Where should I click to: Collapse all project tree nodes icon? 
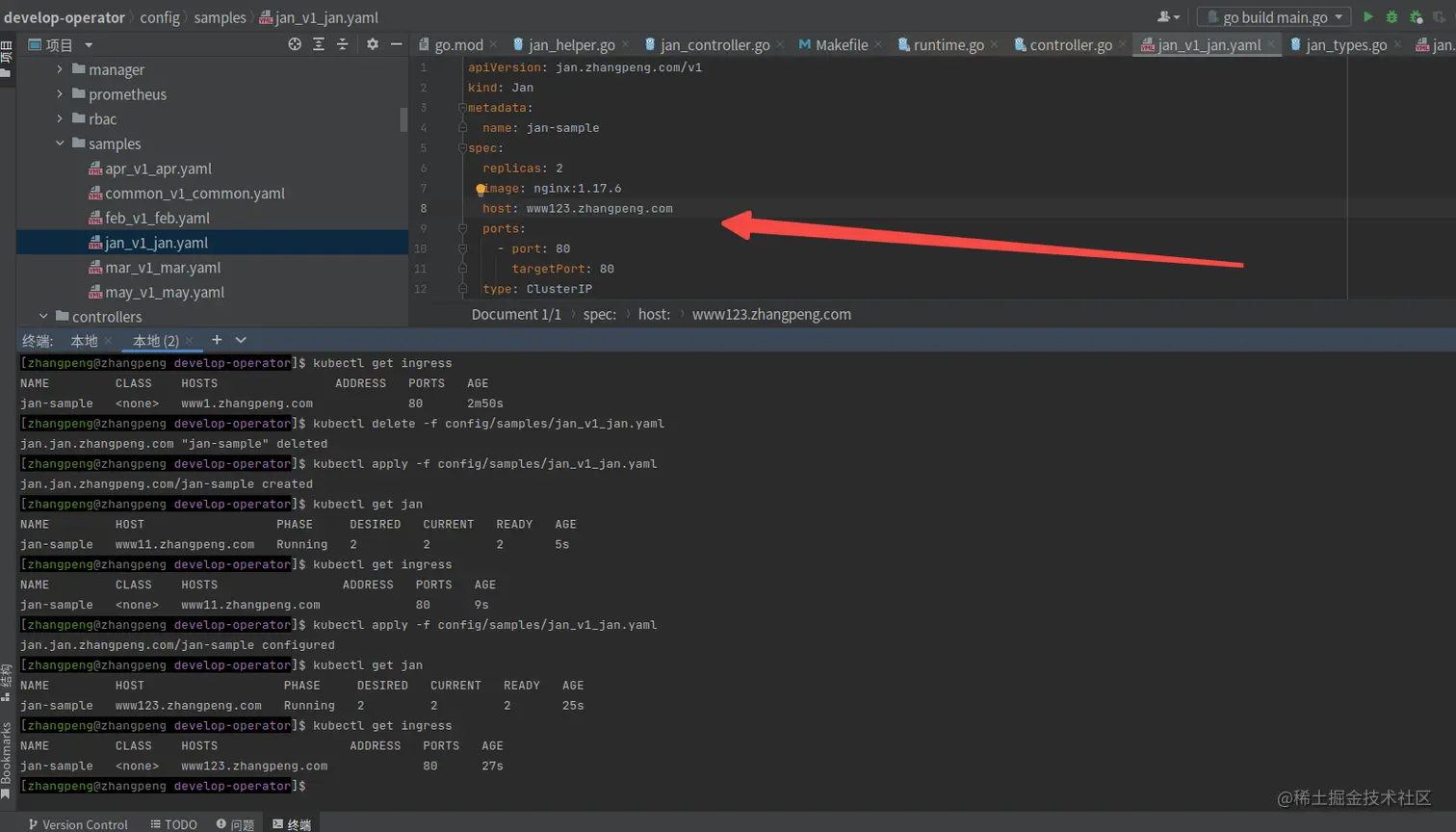(342, 44)
